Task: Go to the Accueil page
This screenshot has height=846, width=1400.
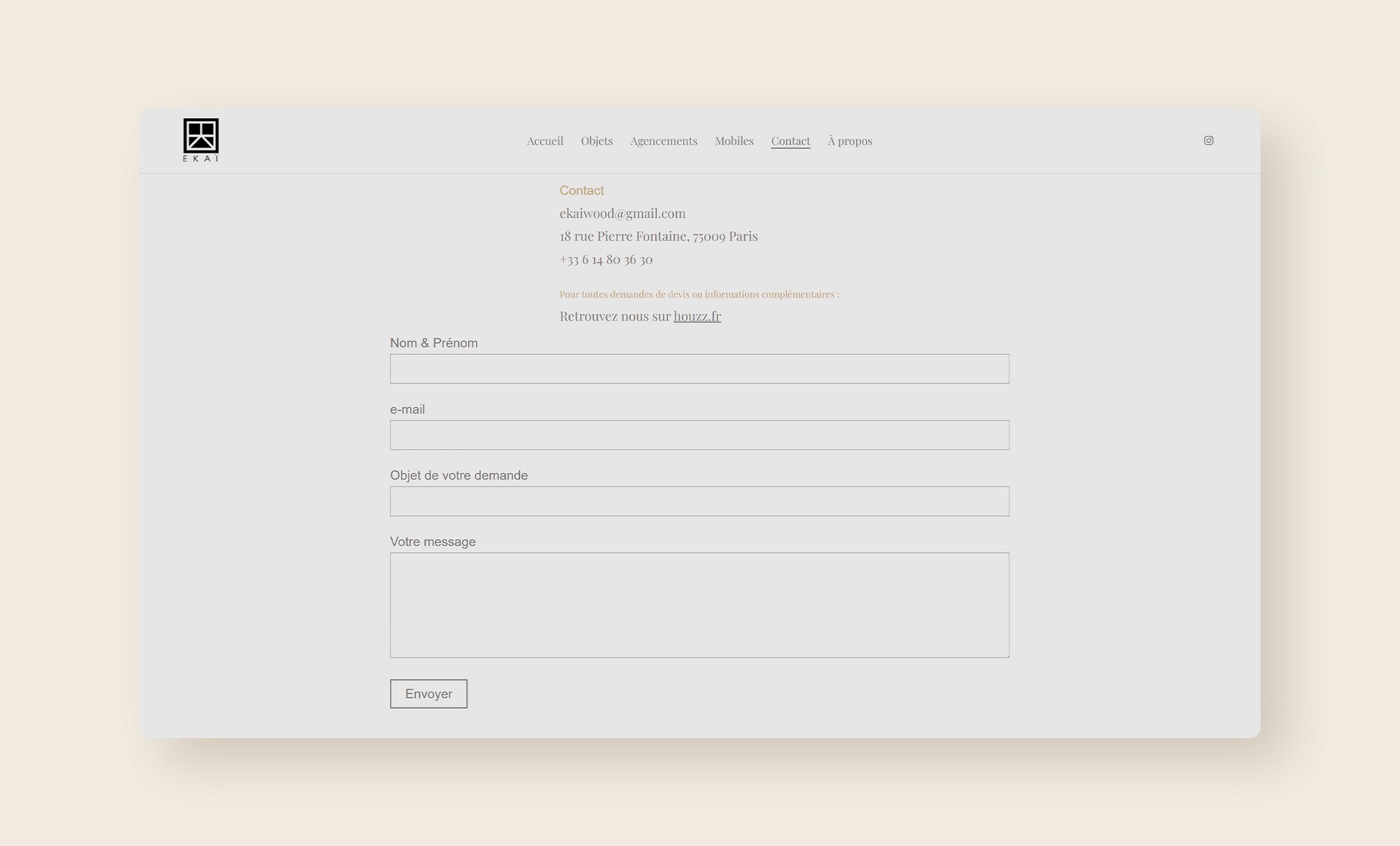Action: point(544,141)
